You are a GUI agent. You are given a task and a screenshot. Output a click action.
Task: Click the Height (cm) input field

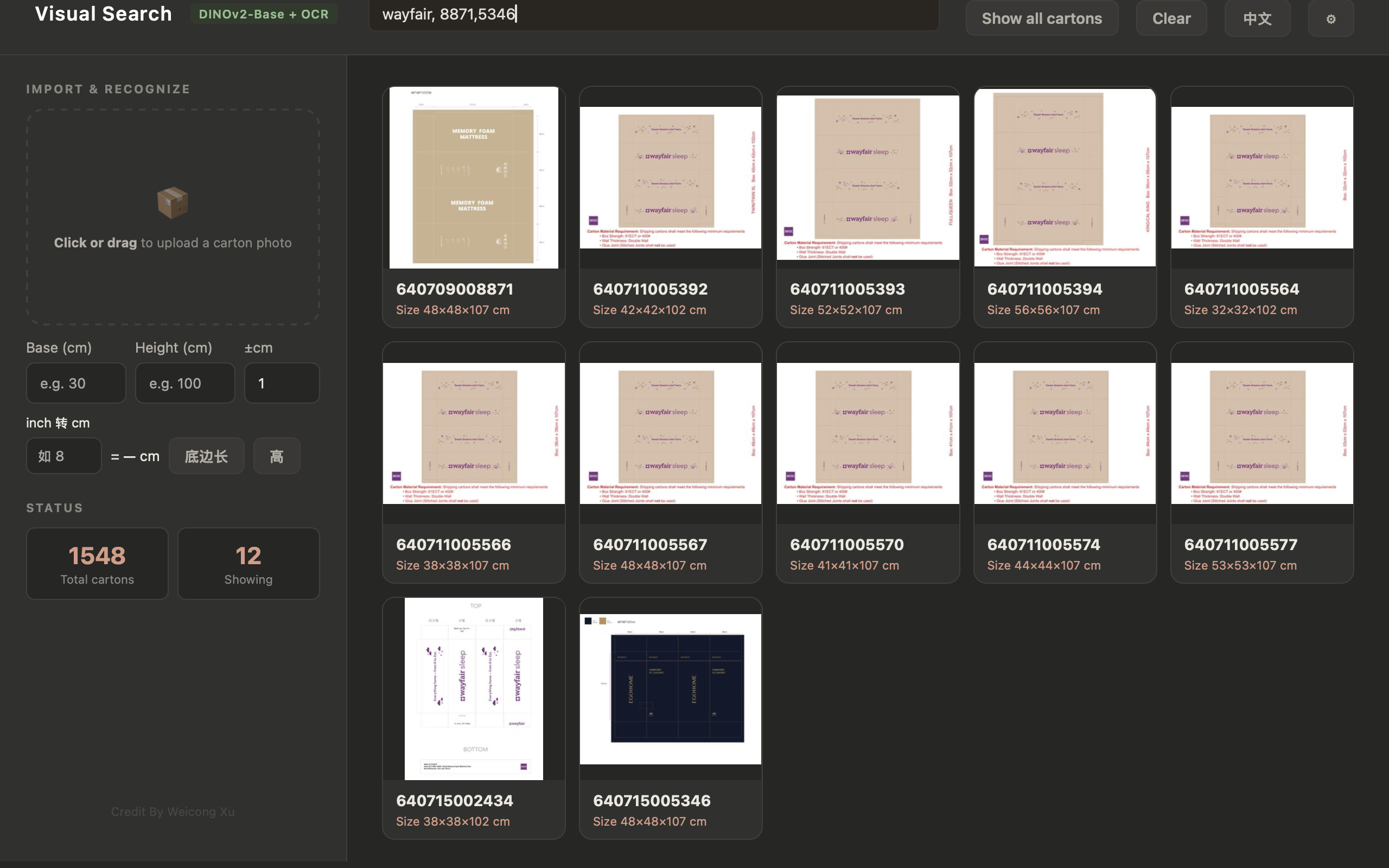point(185,383)
